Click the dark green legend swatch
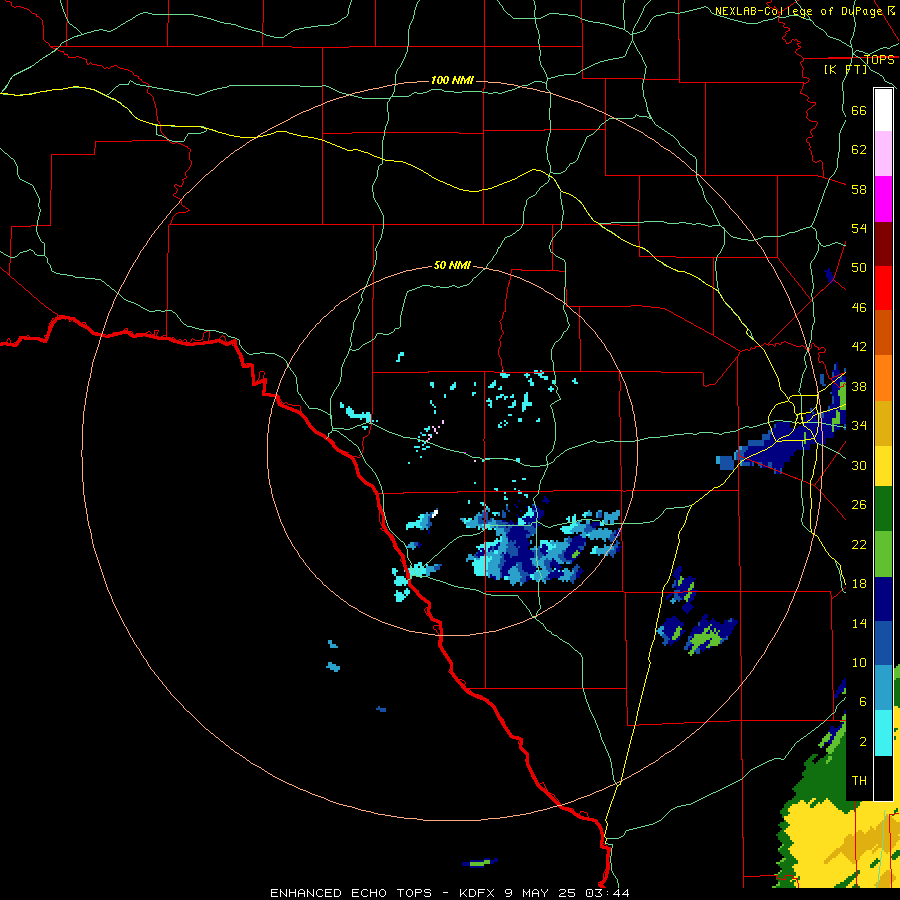The width and height of the screenshot is (900, 900). pos(883,509)
